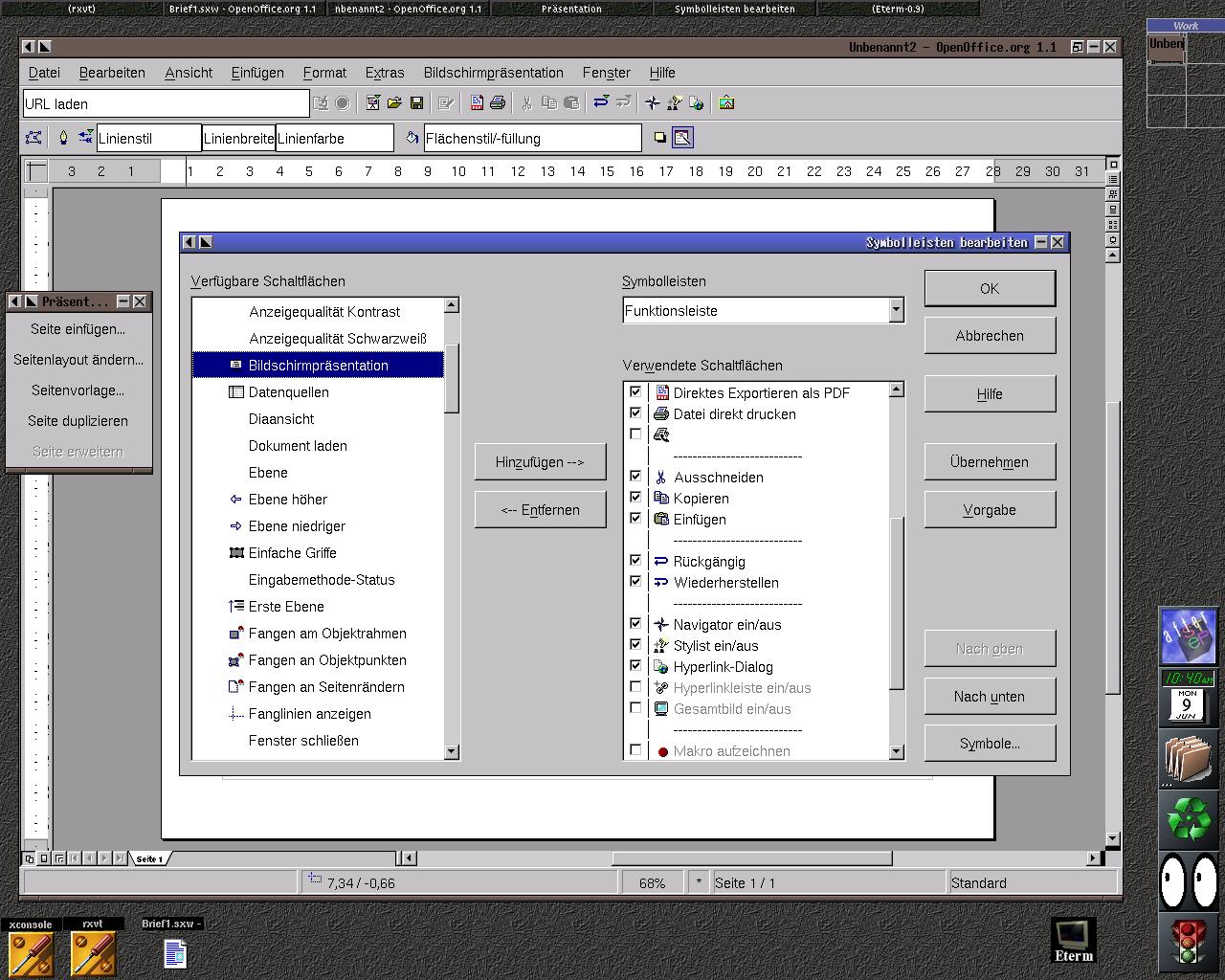Open the Bildschirmpräsentation menu

493,73
